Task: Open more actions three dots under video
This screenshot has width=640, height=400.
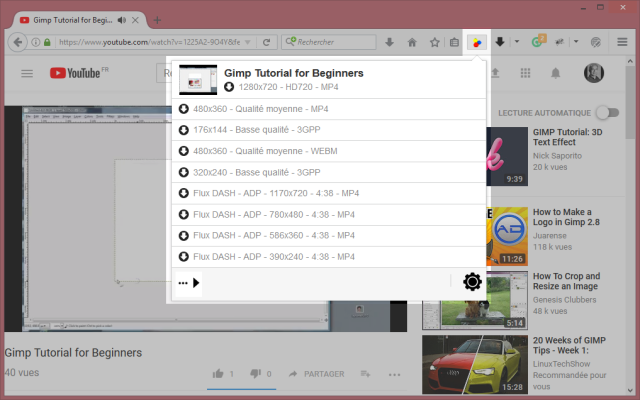Action: pyautogui.click(x=394, y=374)
